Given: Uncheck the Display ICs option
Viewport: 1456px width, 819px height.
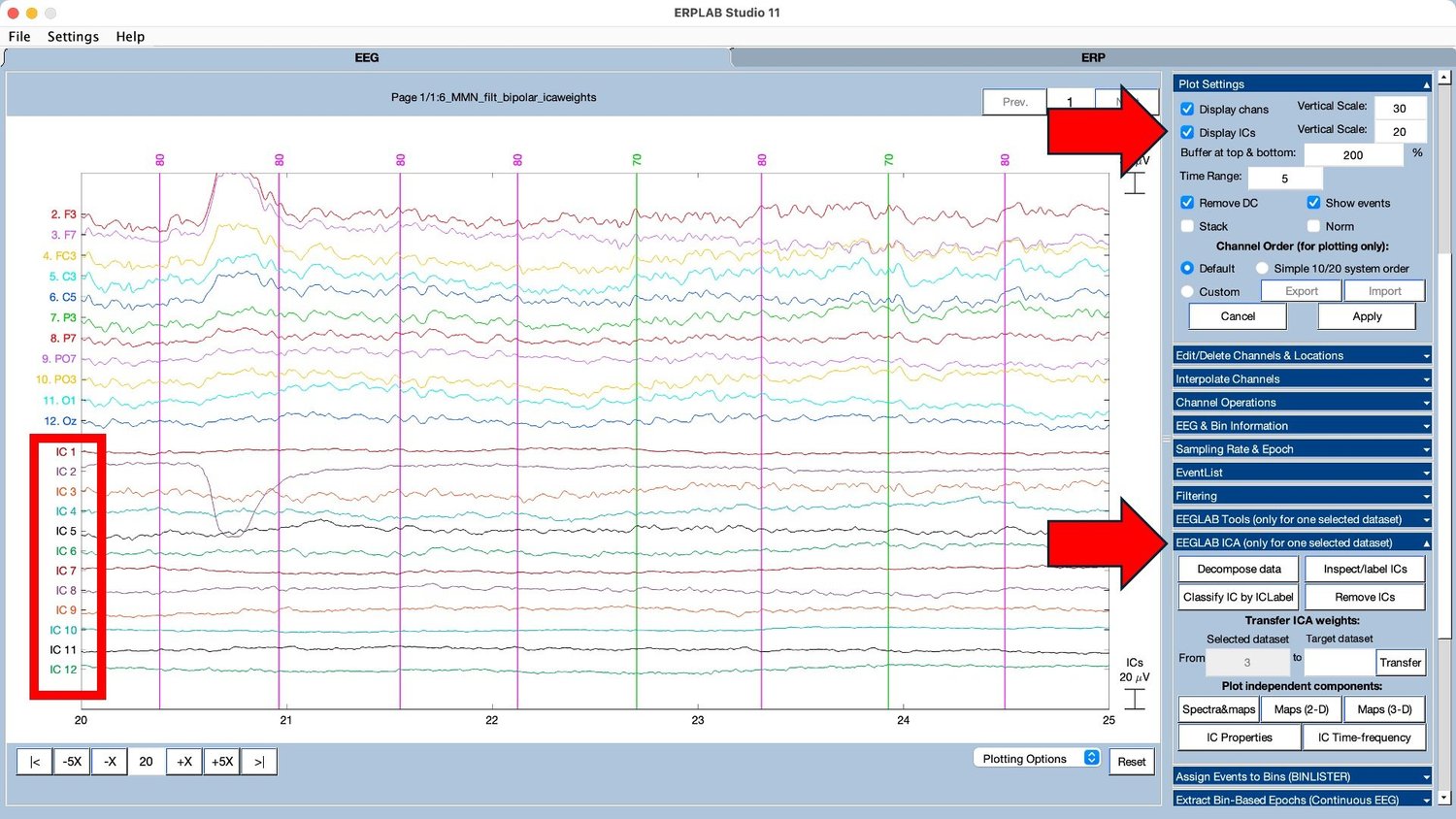Looking at the screenshot, I should tap(1186, 132).
